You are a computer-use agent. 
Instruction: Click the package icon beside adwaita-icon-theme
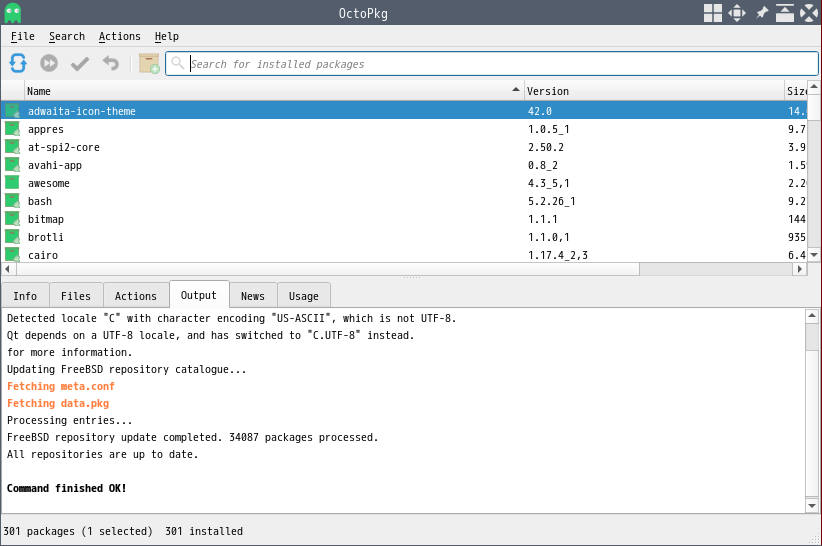(x=13, y=111)
